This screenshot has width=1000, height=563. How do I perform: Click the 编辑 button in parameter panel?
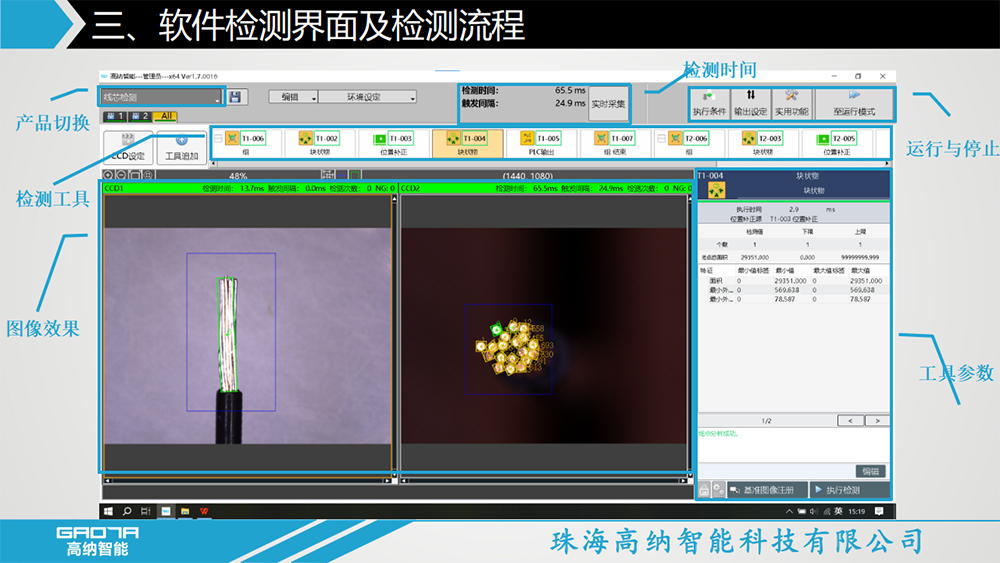click(871, 471)
